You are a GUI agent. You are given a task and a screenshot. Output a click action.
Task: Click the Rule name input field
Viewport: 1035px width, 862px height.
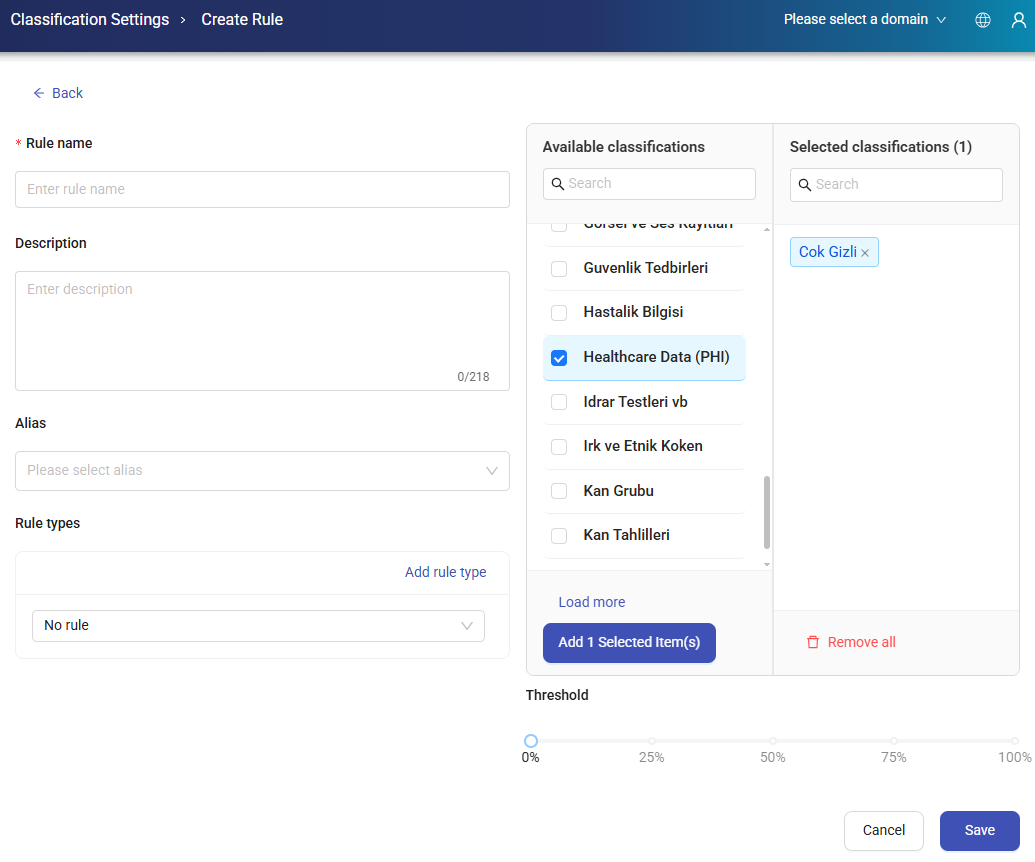point(262,189)
